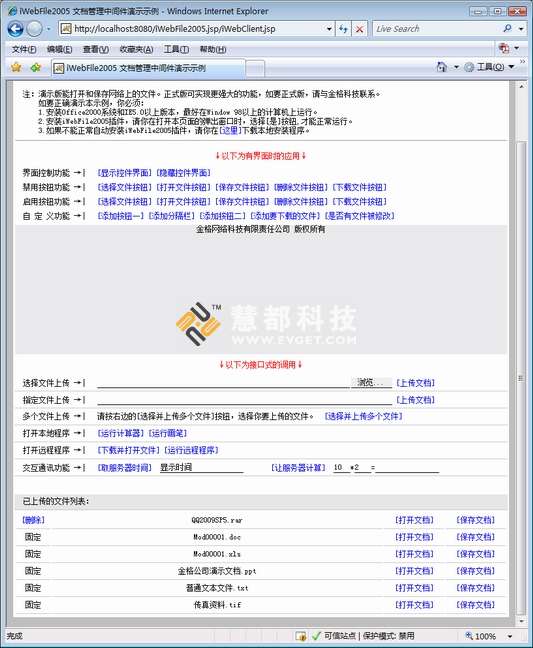Viewport: 533px width, 648px height.
Task: Click the browser Back arrow button
Action: [x=15, y=29]
